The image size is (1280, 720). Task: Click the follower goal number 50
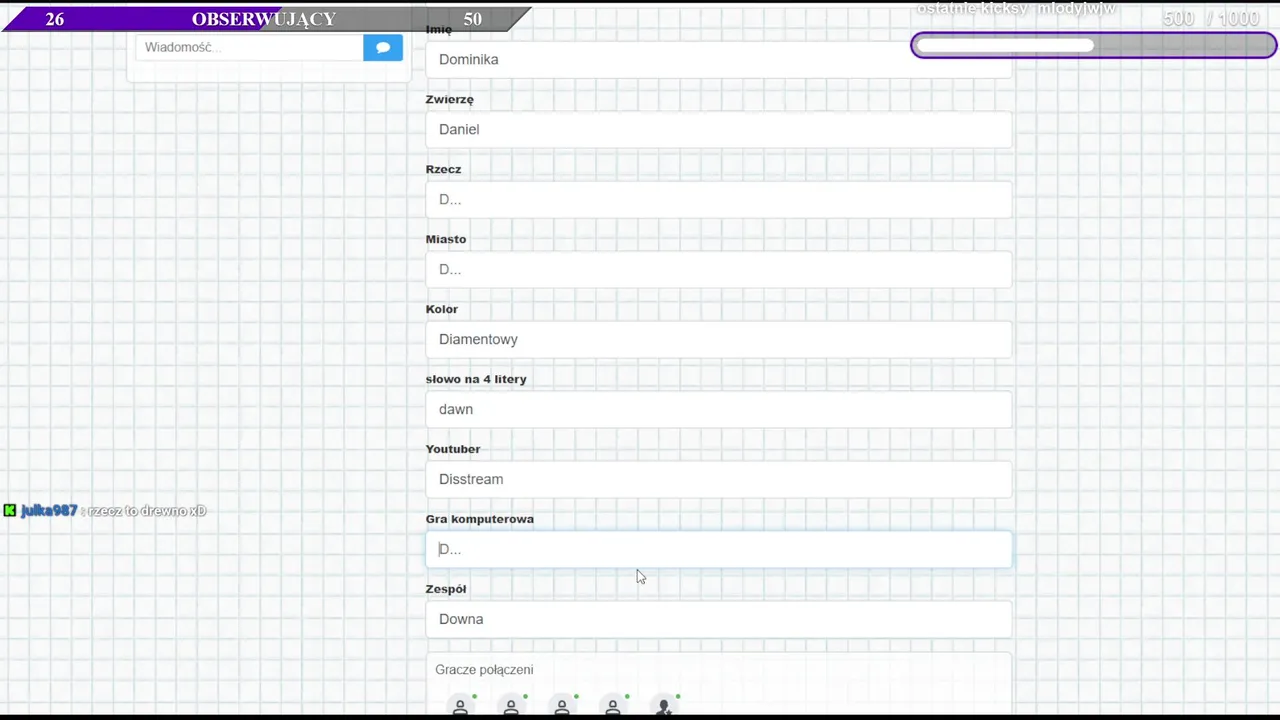(473, 19)
